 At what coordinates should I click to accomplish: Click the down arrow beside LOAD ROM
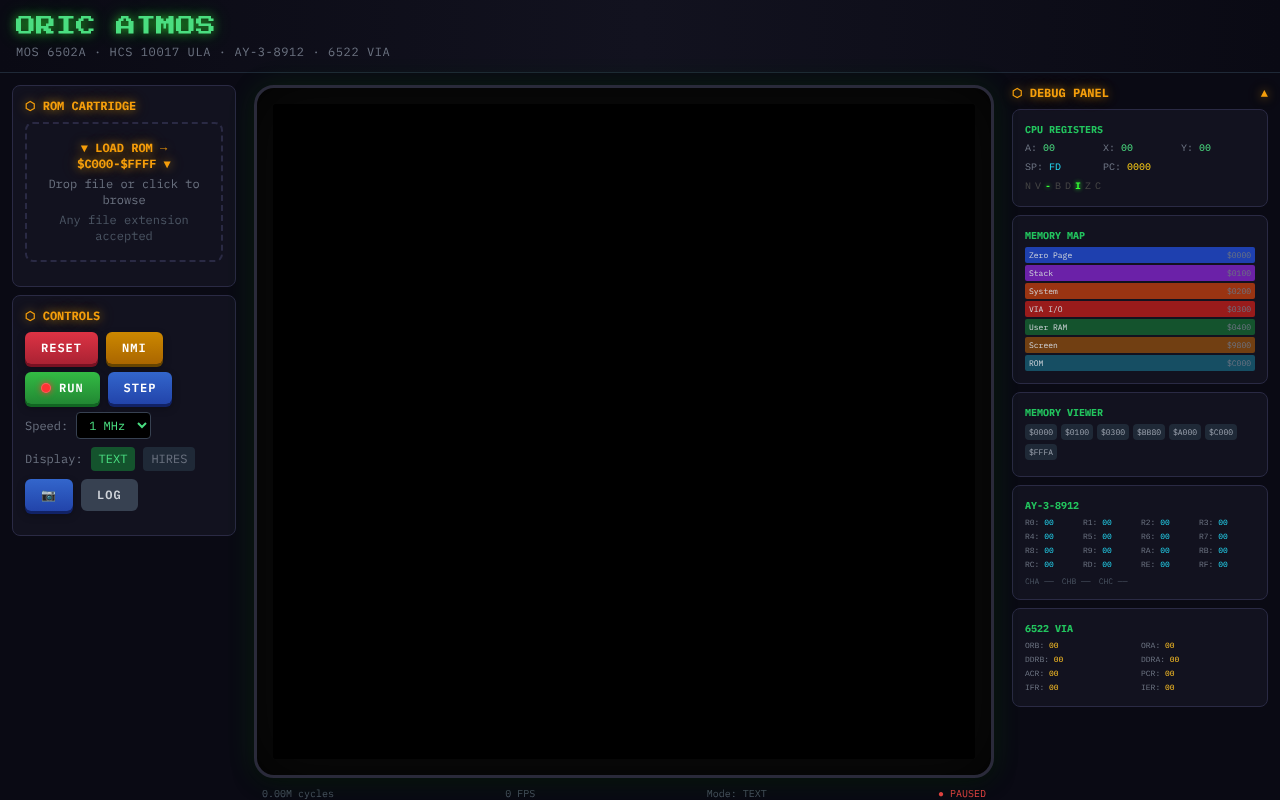tap(84, 147)
